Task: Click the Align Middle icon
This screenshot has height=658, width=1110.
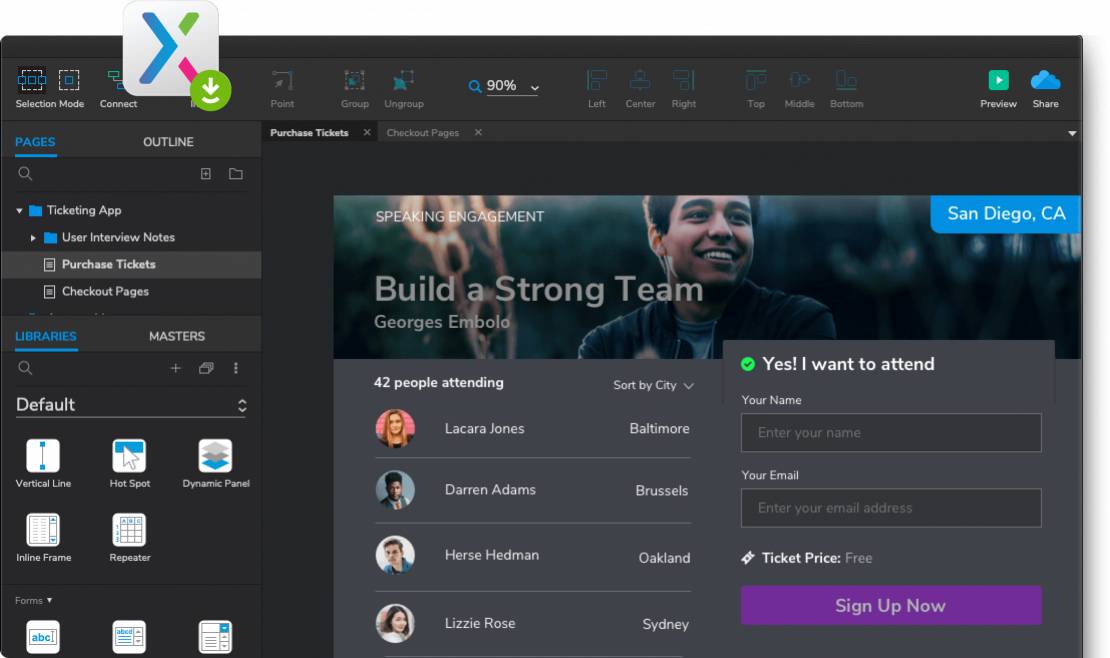Action: click(x=799, y=81)
